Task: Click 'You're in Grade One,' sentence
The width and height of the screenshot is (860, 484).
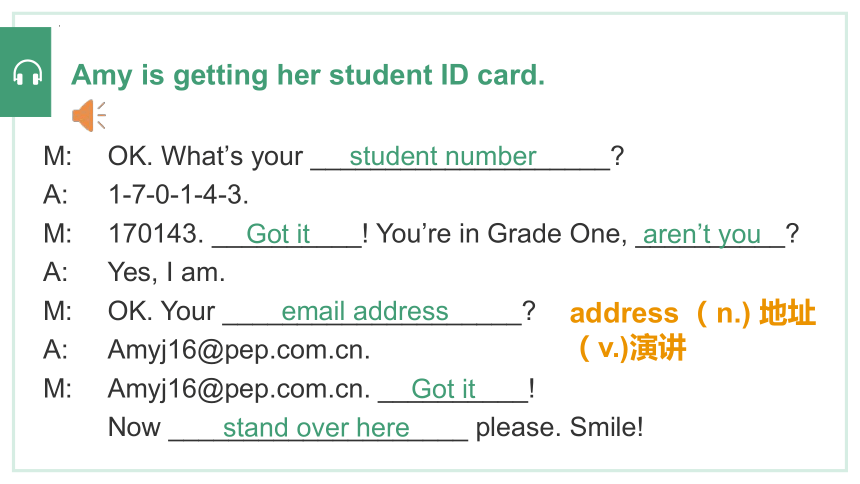Action: point(502,234)
